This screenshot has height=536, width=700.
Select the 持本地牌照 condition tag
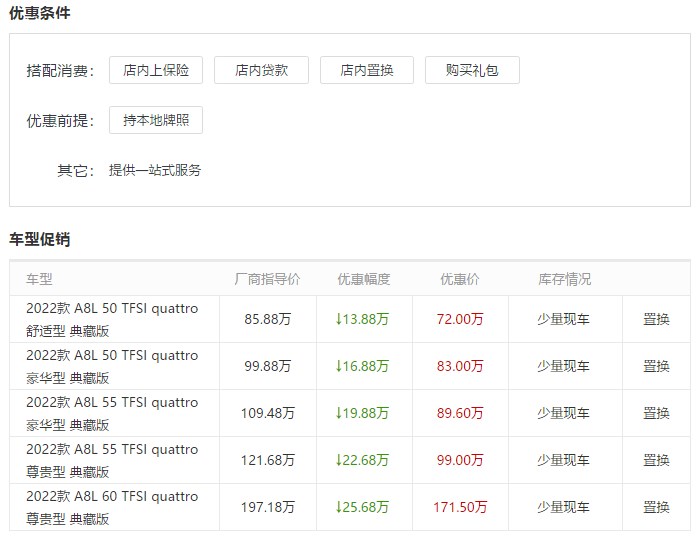pos(156,120)
